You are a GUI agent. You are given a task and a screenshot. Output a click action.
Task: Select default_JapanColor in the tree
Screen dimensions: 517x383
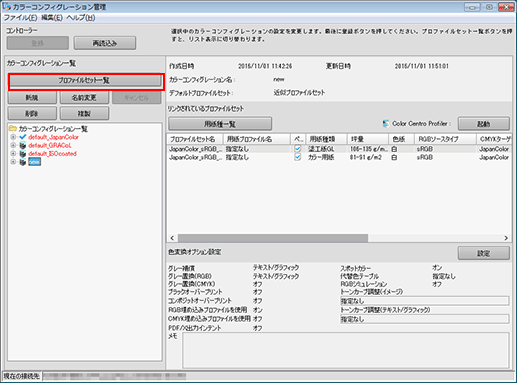pyautogui.click(x=53, y=137)
